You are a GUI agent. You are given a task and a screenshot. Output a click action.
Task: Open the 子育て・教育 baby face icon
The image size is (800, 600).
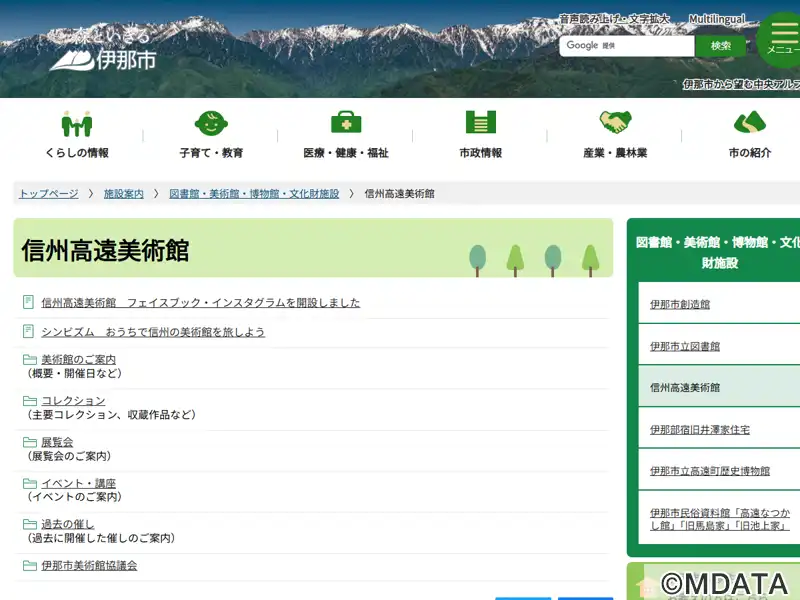(211, 123)
